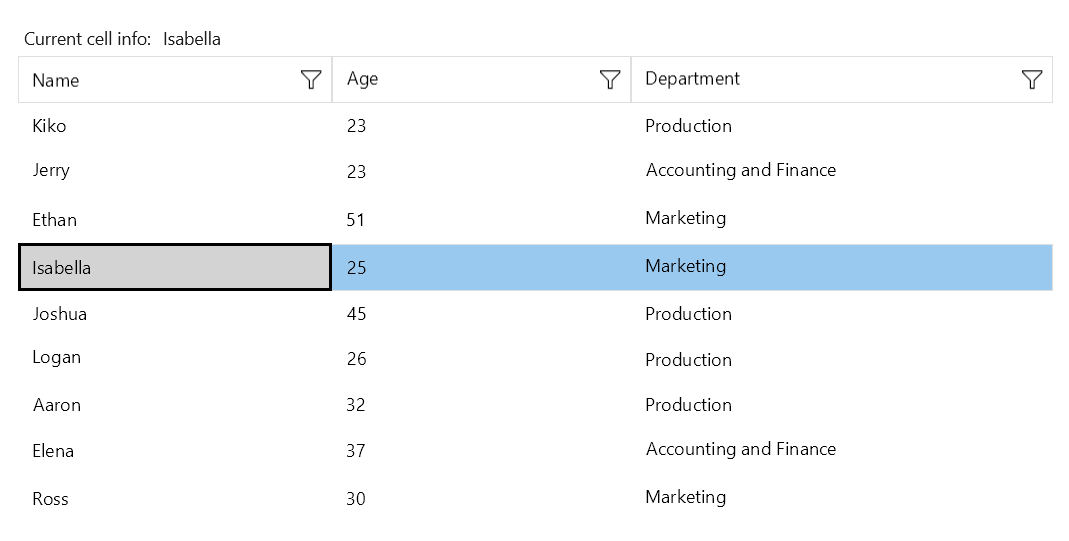Sort by the Age column header
The image size is (1069, 541).
[363, 79]
